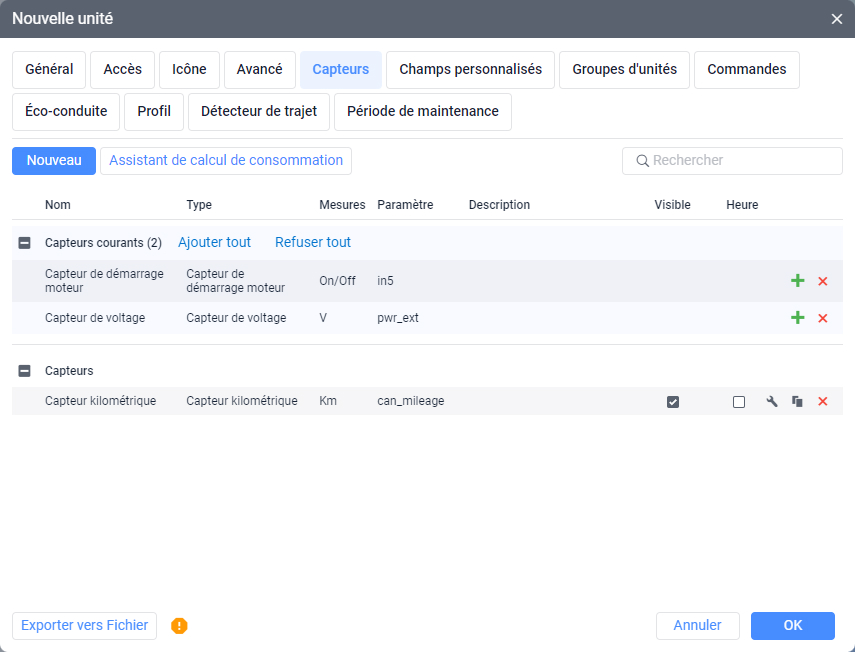Reject Capteur de voltage with red X
Screen dimensions: 855x652
tap(823, 318)
